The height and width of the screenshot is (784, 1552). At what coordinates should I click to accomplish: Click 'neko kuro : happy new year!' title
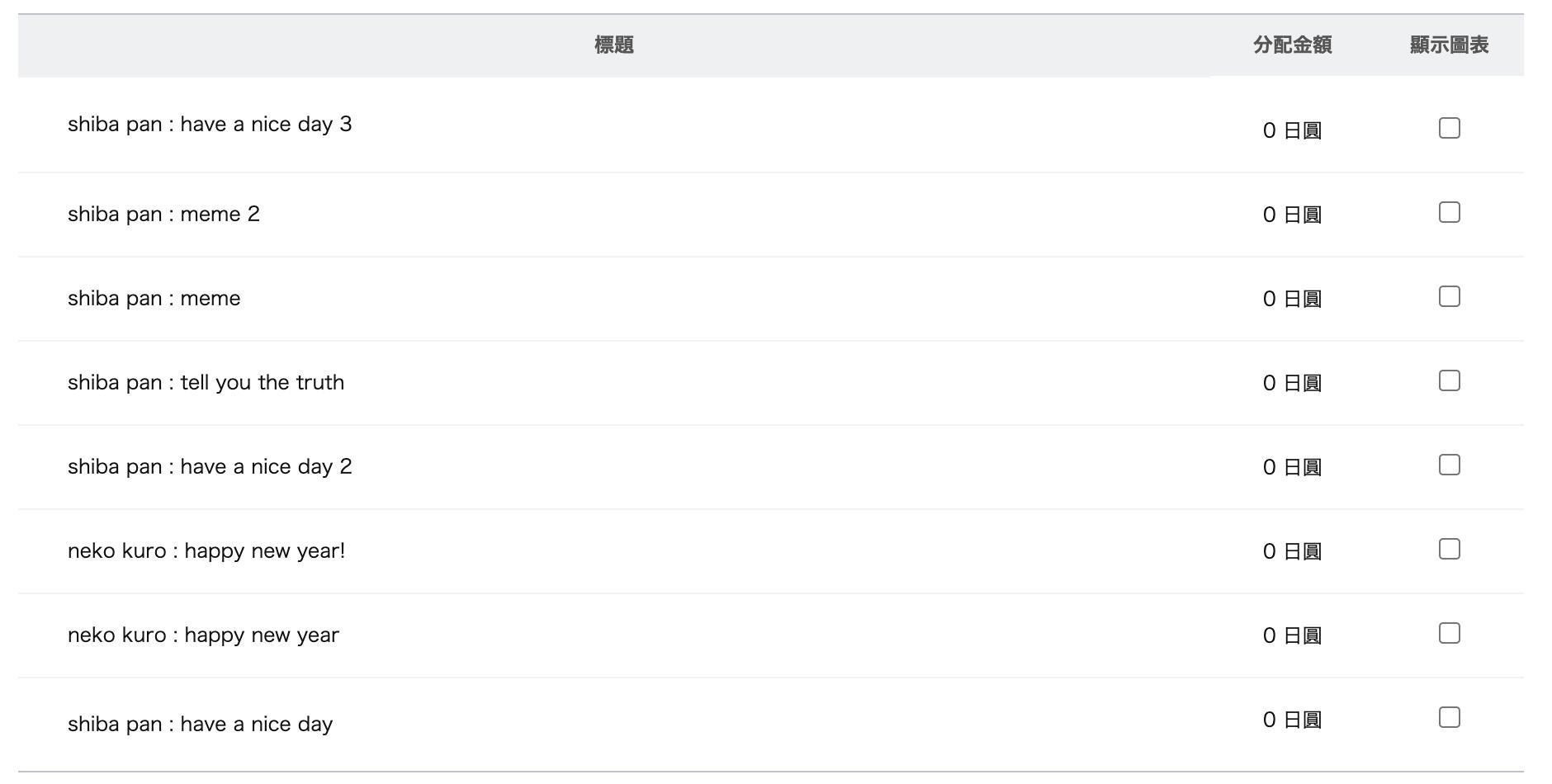tap(206, 551)
